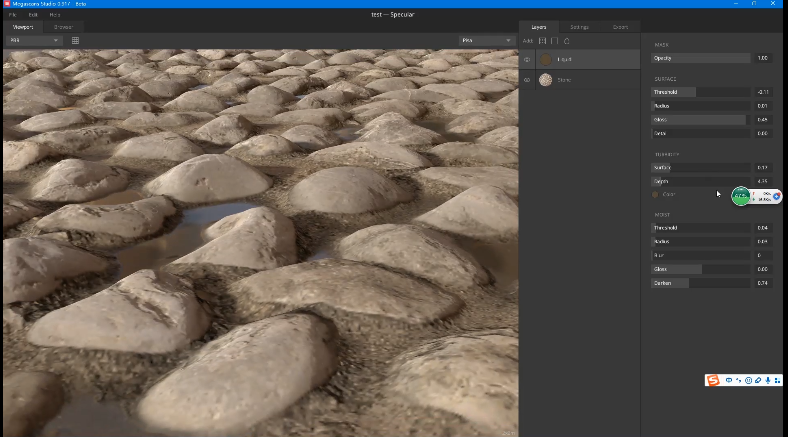Adjust the Mask Opacity slider
Viewport: 788px width, 437px height.
click(x=701, y=58)
